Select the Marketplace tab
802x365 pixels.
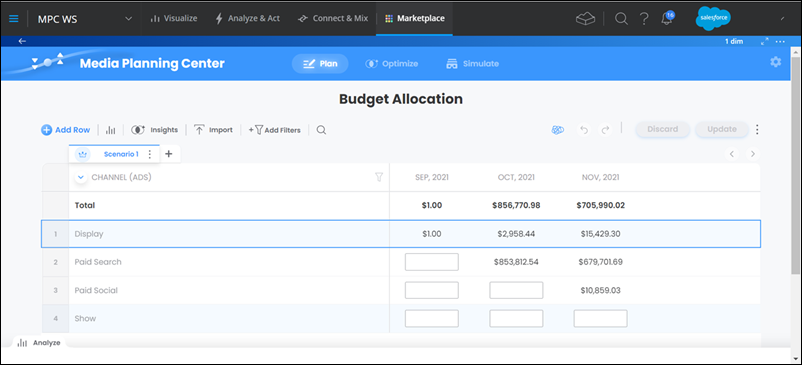(414, 18)
